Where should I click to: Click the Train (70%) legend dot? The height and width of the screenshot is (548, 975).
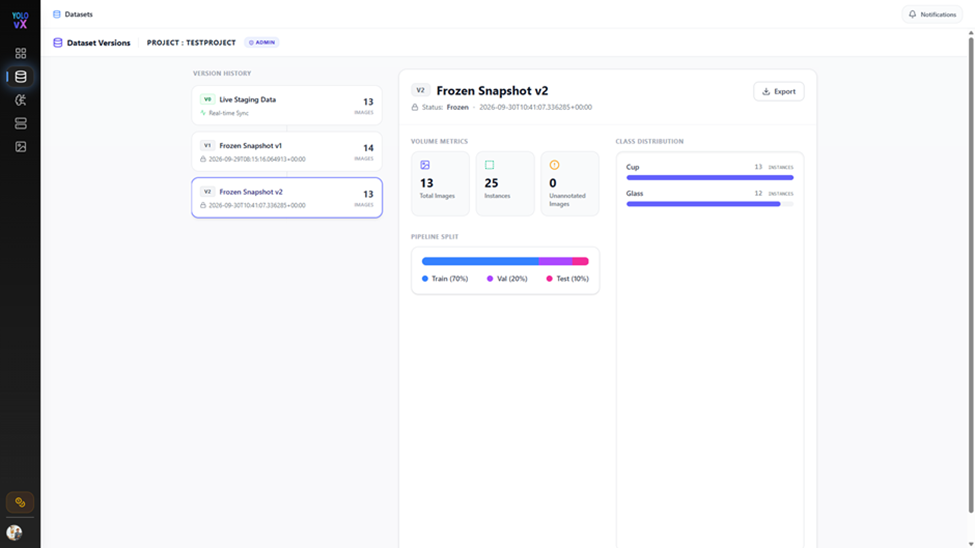pyautogui.click(x=425, y=279)
